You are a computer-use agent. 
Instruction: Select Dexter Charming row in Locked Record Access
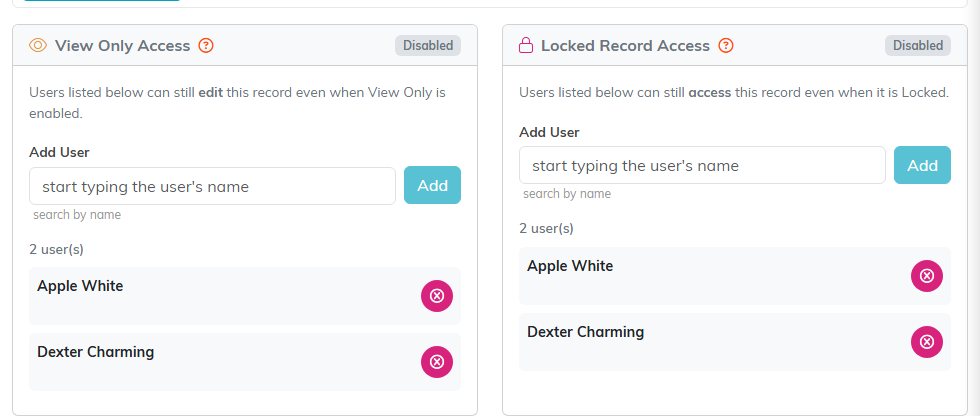(x=735, y=342)
